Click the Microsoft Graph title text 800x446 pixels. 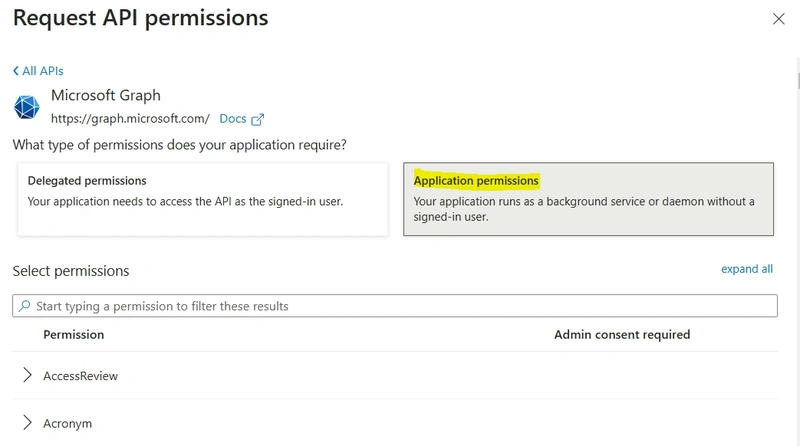[x=106, y=95]
